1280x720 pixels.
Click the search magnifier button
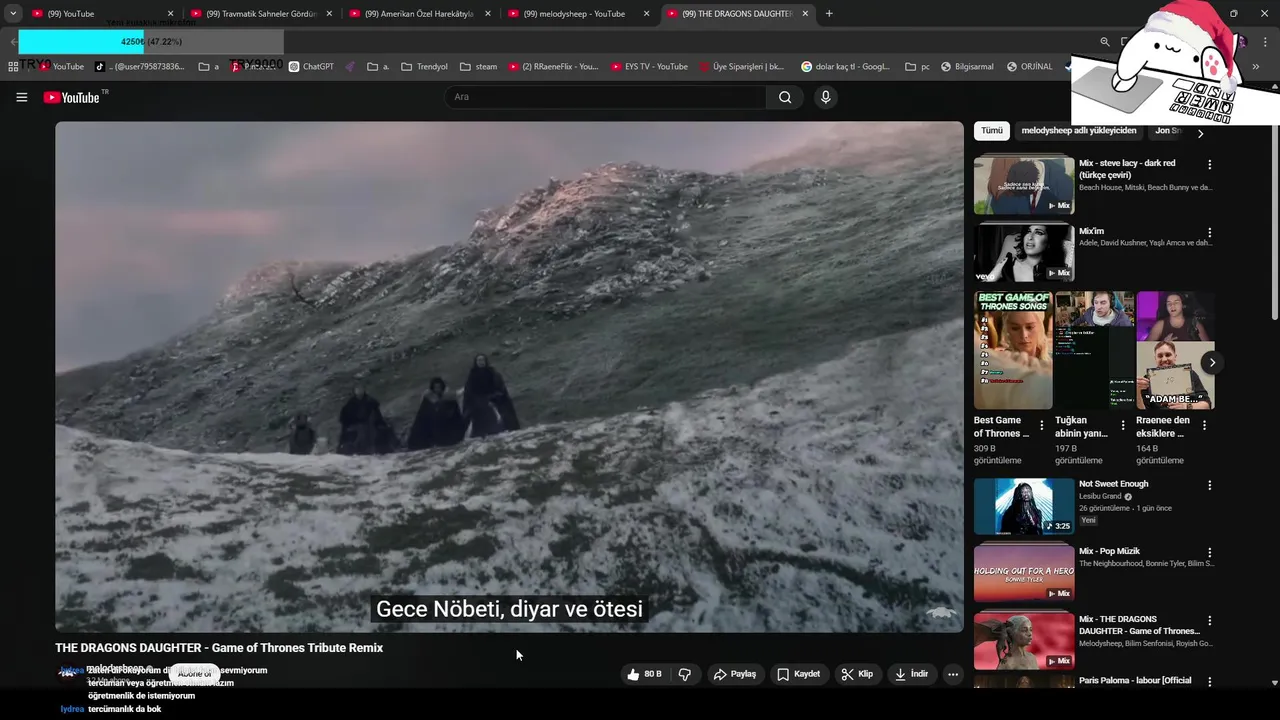click(x=785, y=97)
